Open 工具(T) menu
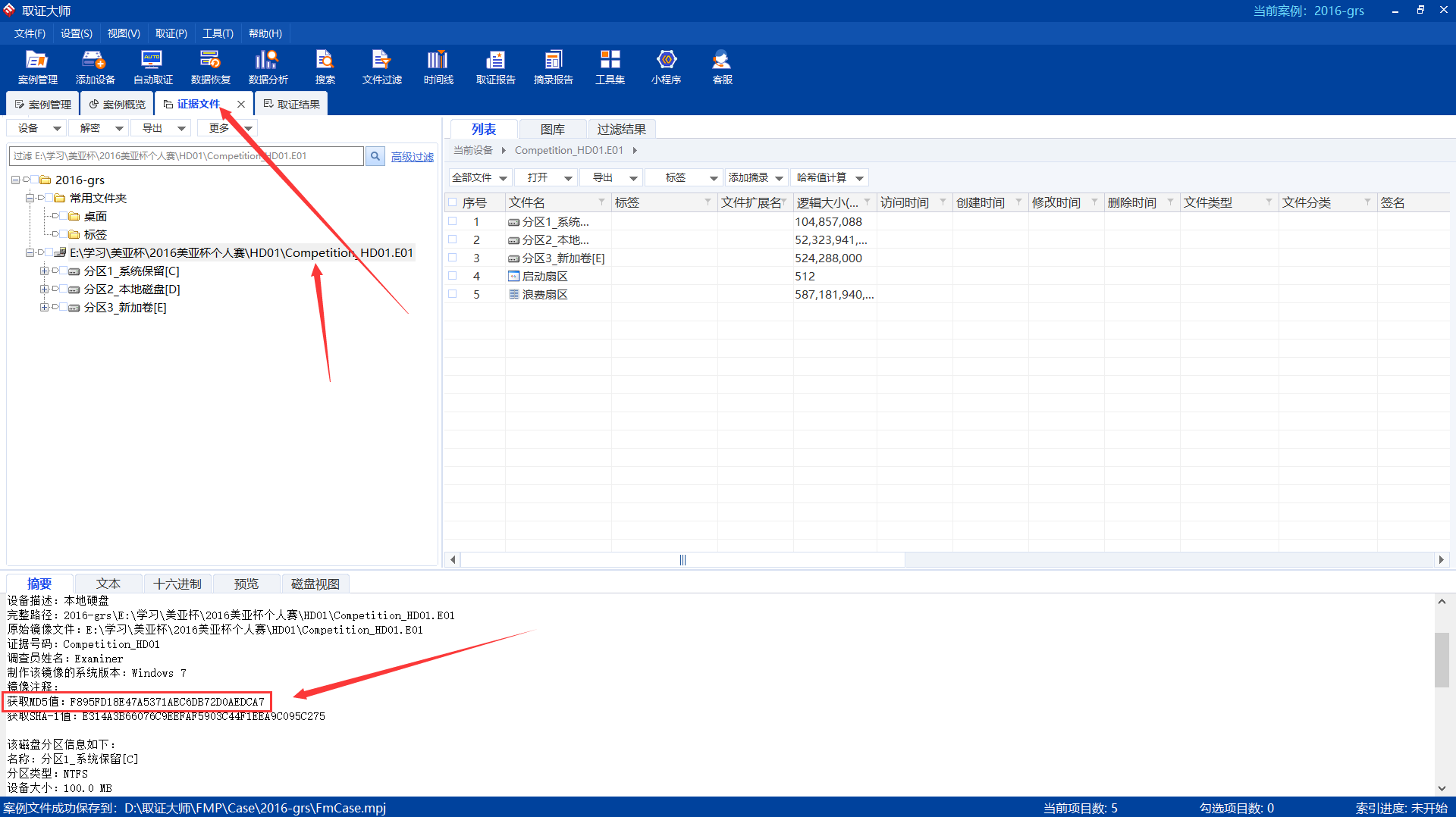The width and height of the screenshot is (1456, 817). coord(218,33)
